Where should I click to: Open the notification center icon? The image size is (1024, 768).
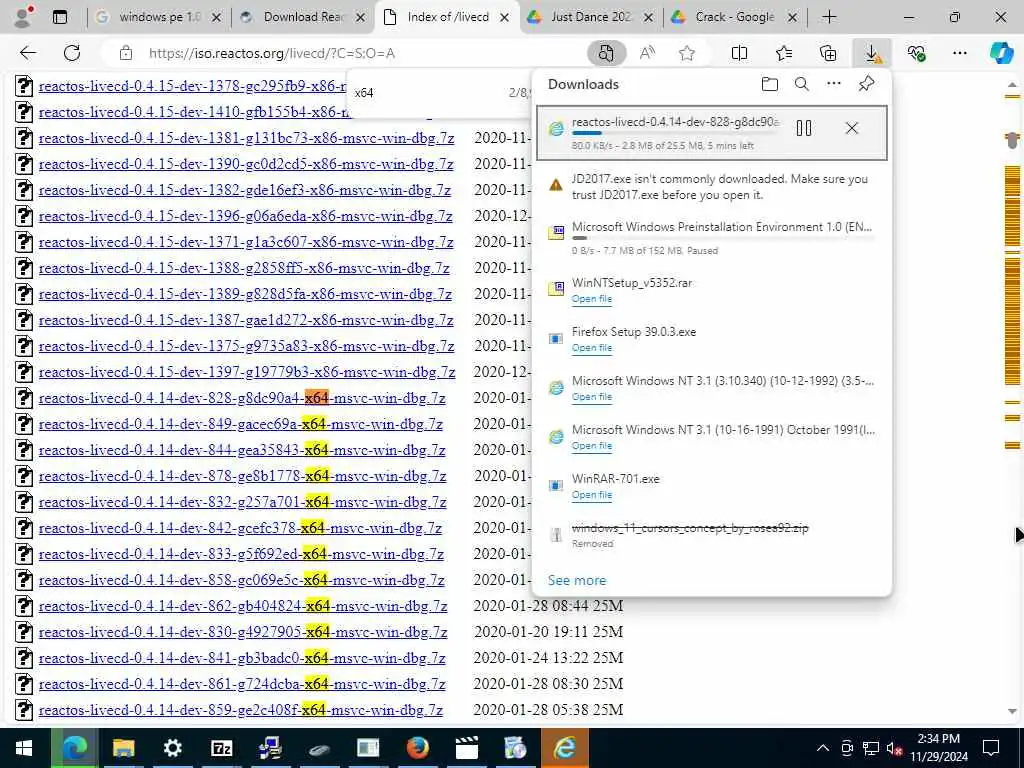pyautogui.click(x=991, y=748)
